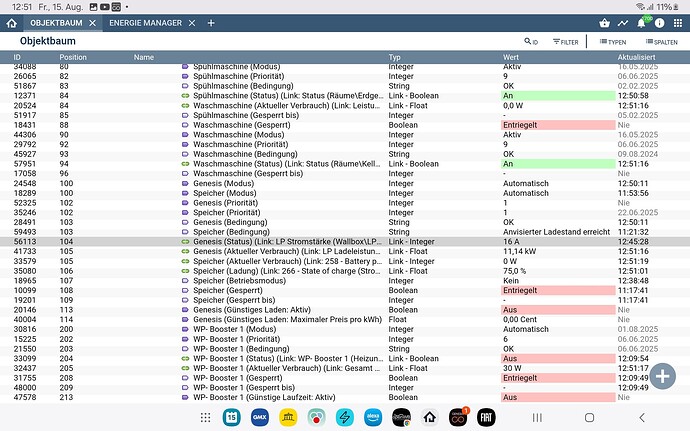The height and width of the screenshot is (431, 690).
Task: Click the Aus value of WP- Booster 1 (Status)
Action: [558, 359]
